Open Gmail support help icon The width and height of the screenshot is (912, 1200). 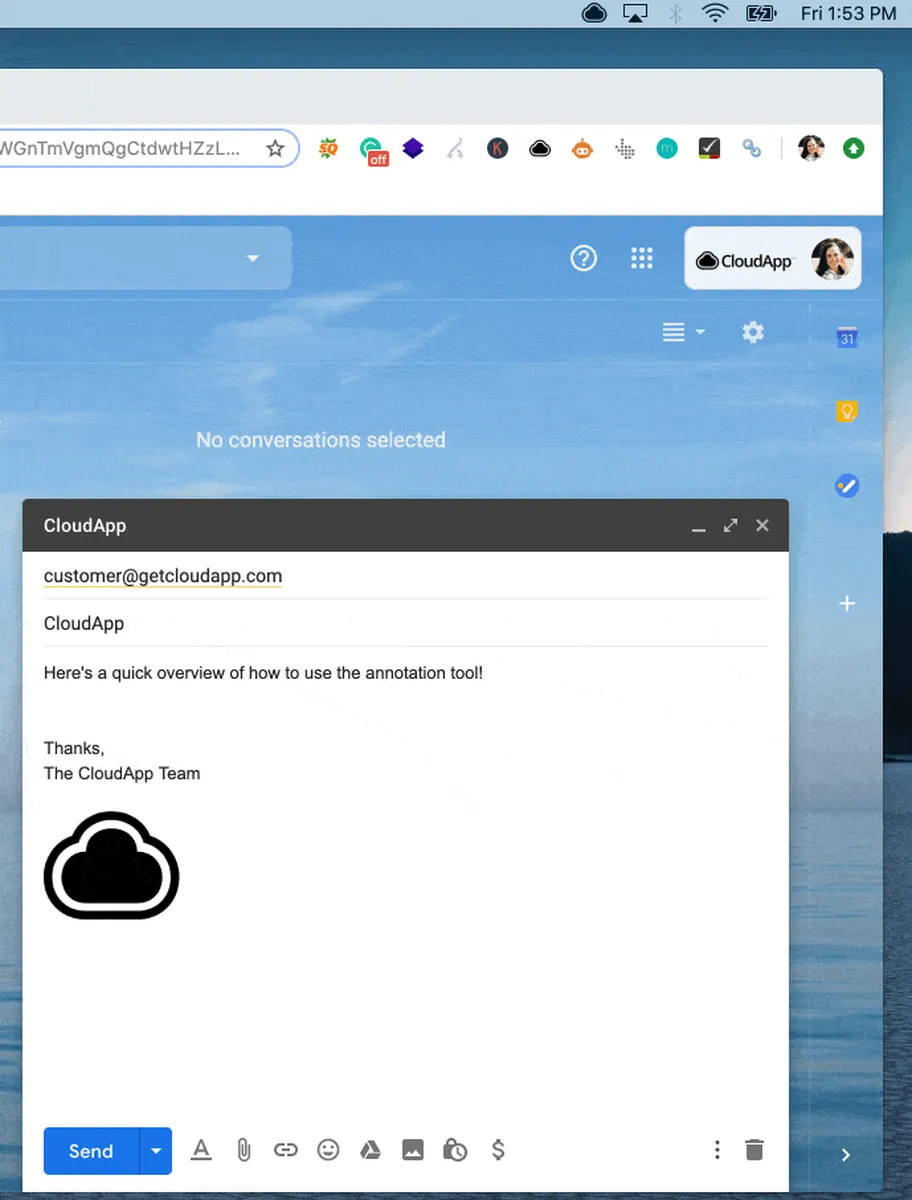(x=583, y=258)
